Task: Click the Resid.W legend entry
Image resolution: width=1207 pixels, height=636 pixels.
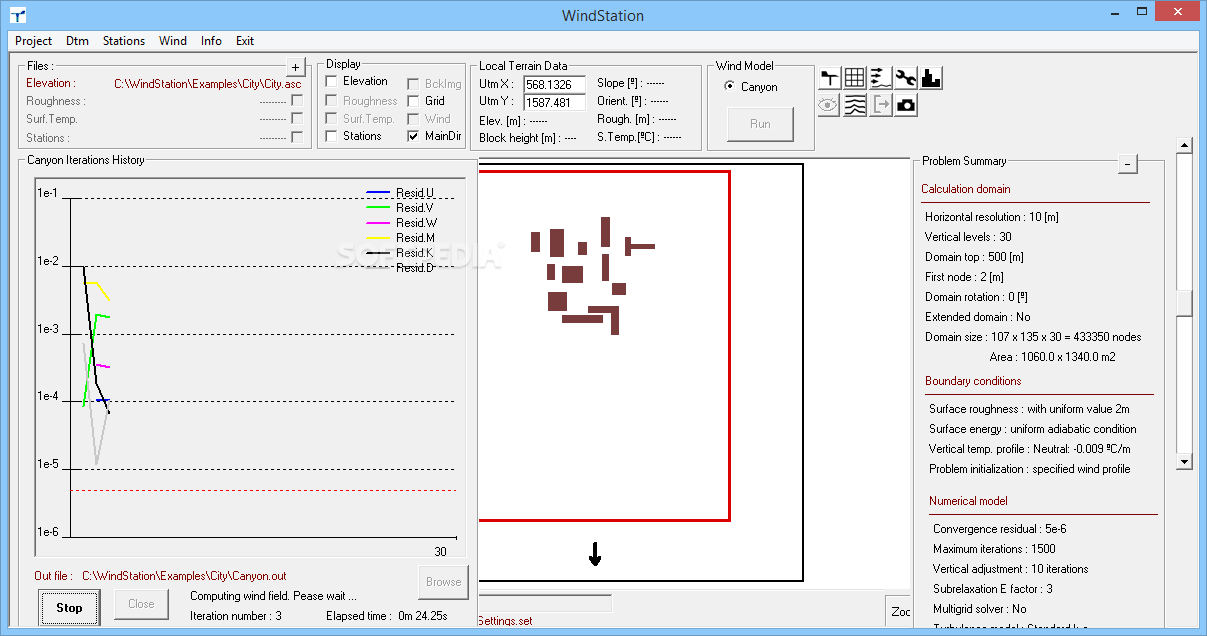Action: 400,223
